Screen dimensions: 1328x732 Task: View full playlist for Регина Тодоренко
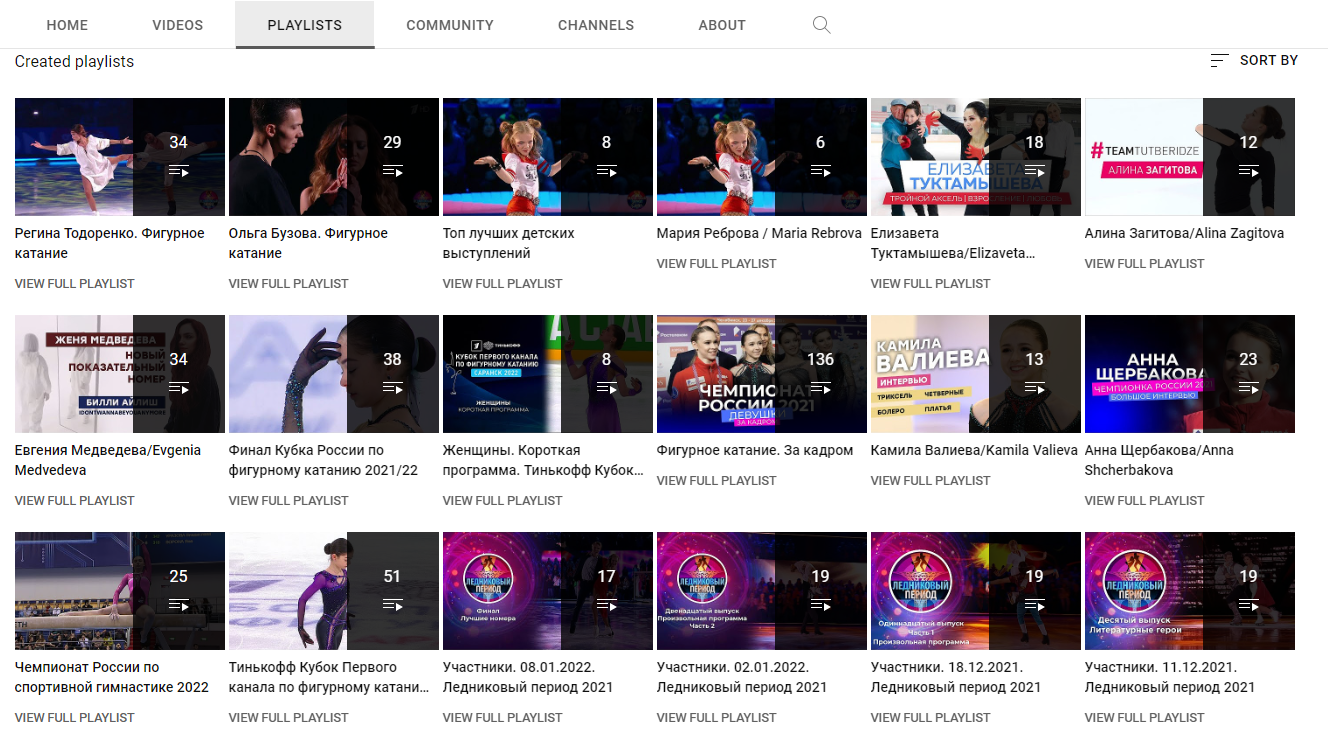click(x=74, y=284)
